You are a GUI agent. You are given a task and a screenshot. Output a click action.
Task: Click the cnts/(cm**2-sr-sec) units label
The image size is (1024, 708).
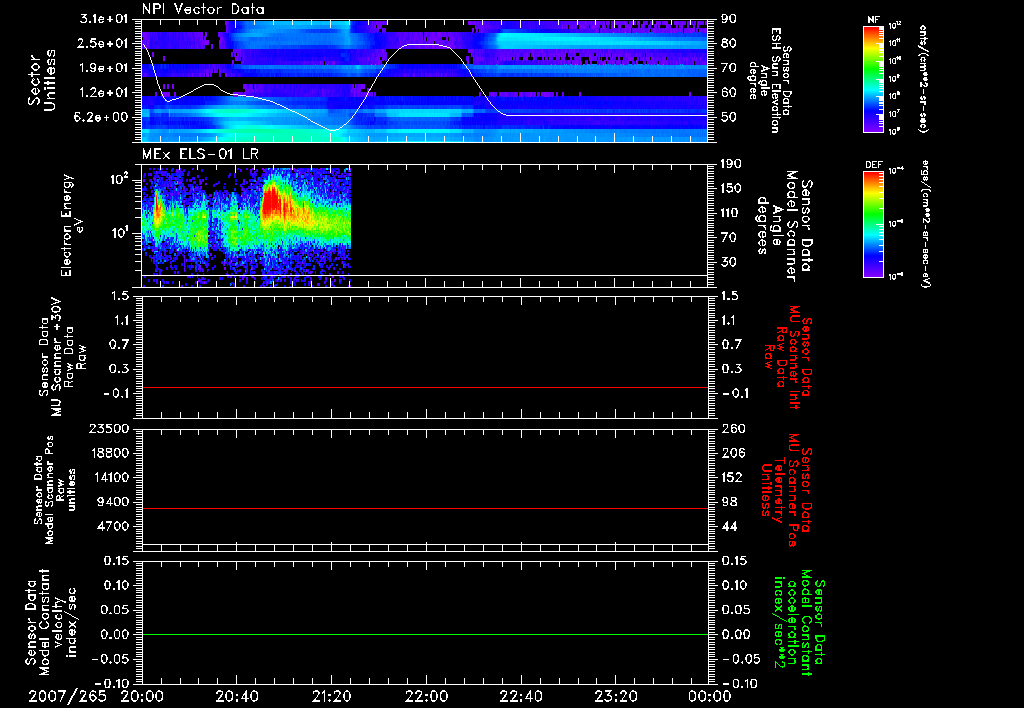tap(923, 79)
